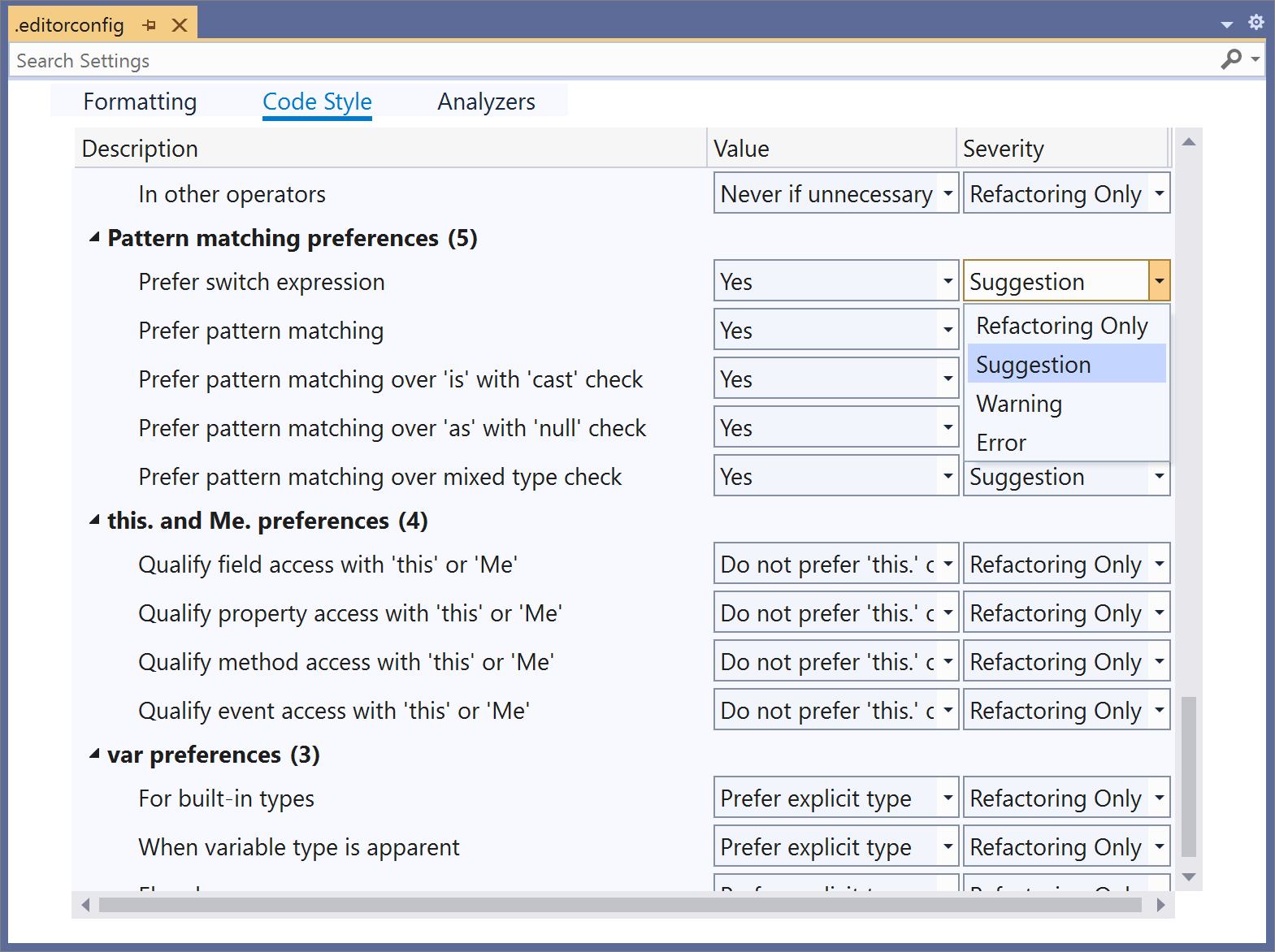Open value dropdown for Qualify field access
1275x952 pixels.
[948, 564]
